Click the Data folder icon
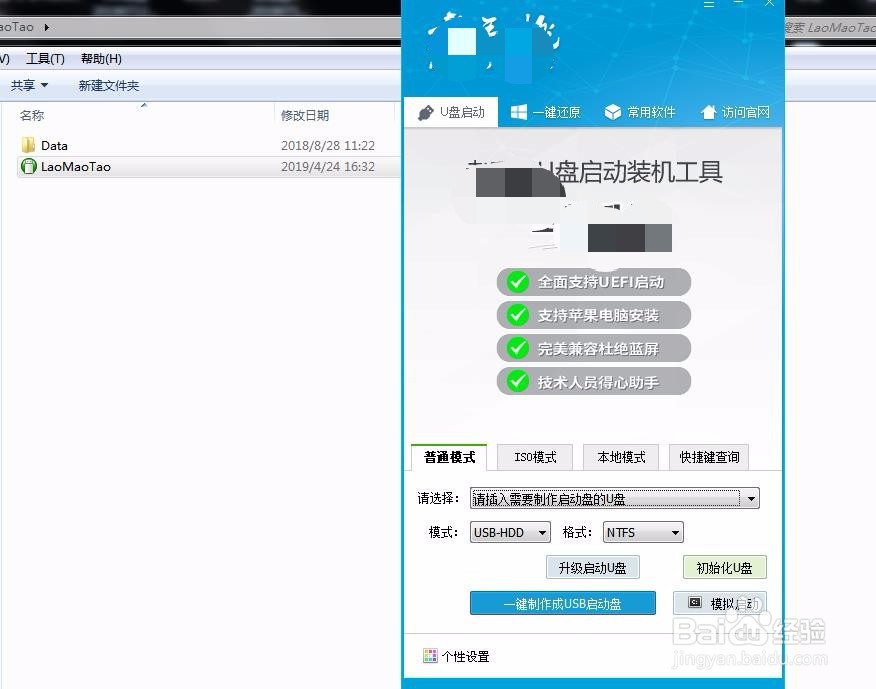Viewport: 876px width, 689px height. click(28, 145)
